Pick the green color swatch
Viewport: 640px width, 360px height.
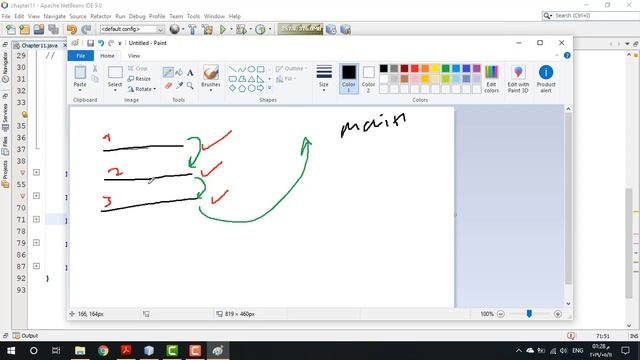pos(446,69)
